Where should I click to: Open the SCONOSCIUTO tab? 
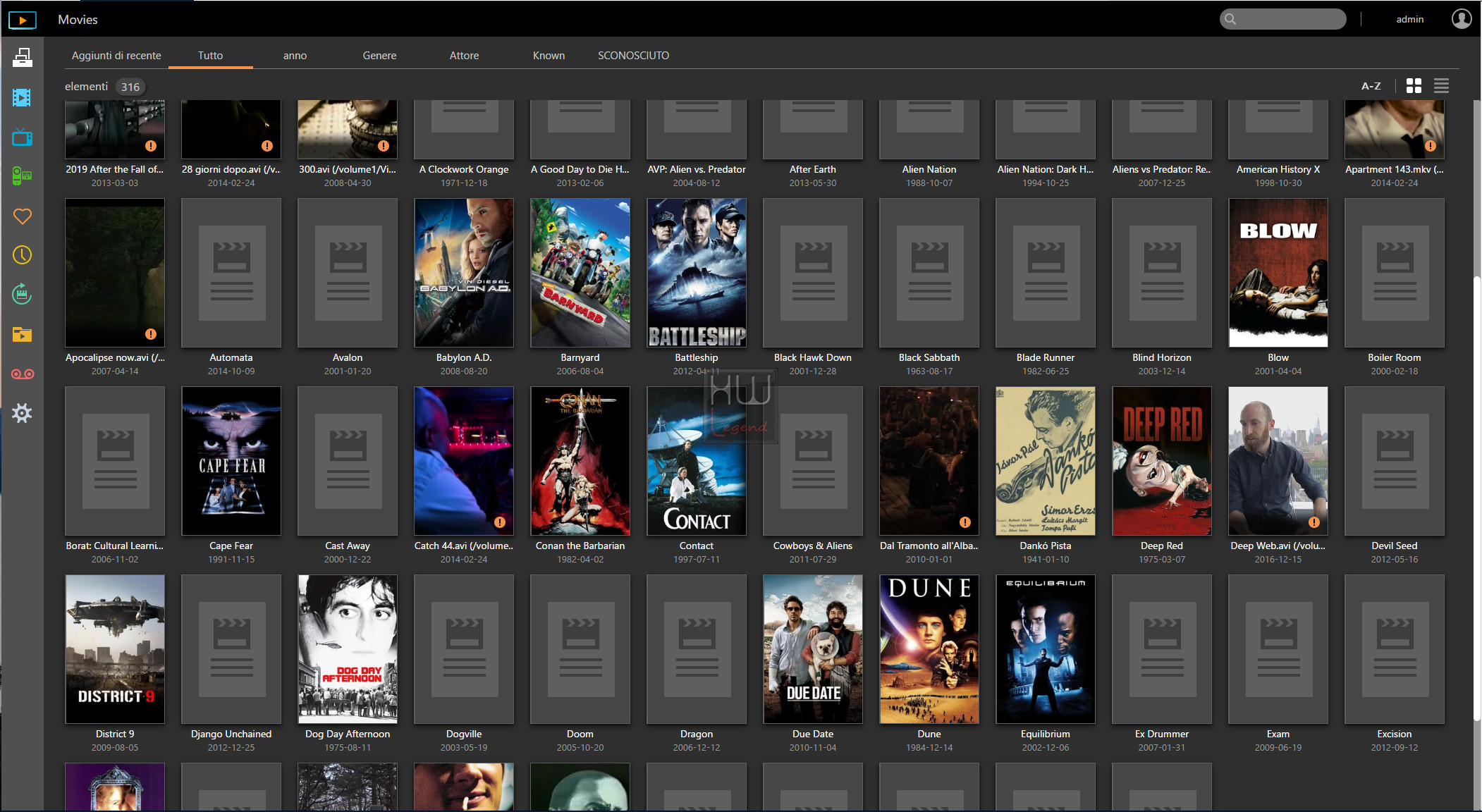click(x=633, y=55)
